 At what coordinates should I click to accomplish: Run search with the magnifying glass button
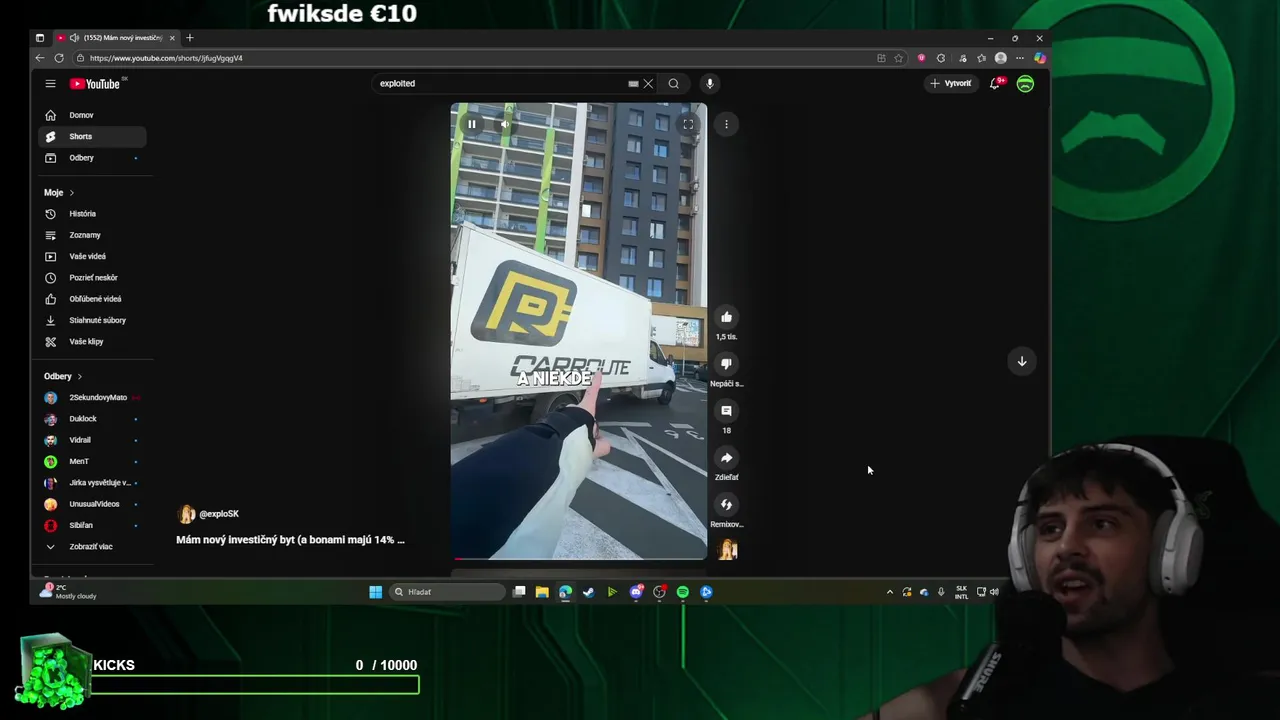tap(673, 84)
